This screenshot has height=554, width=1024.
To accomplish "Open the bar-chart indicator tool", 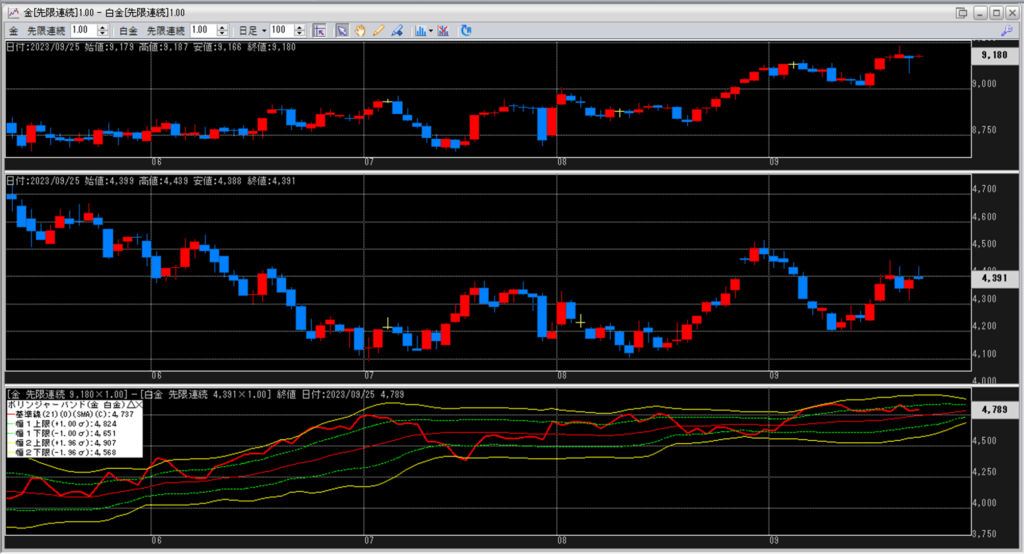I will click(421, 31).
